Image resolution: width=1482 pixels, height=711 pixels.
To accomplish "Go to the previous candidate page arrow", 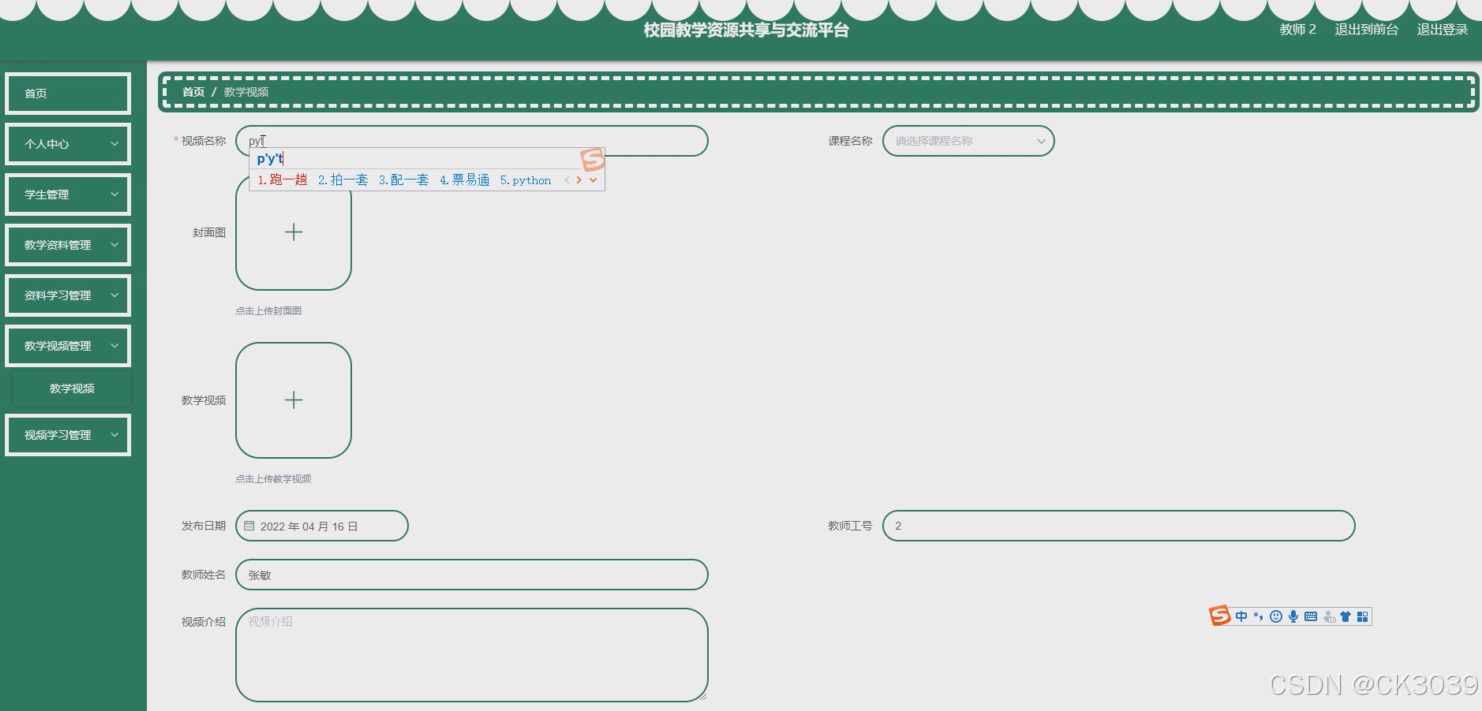I will [x=567, y=181].
